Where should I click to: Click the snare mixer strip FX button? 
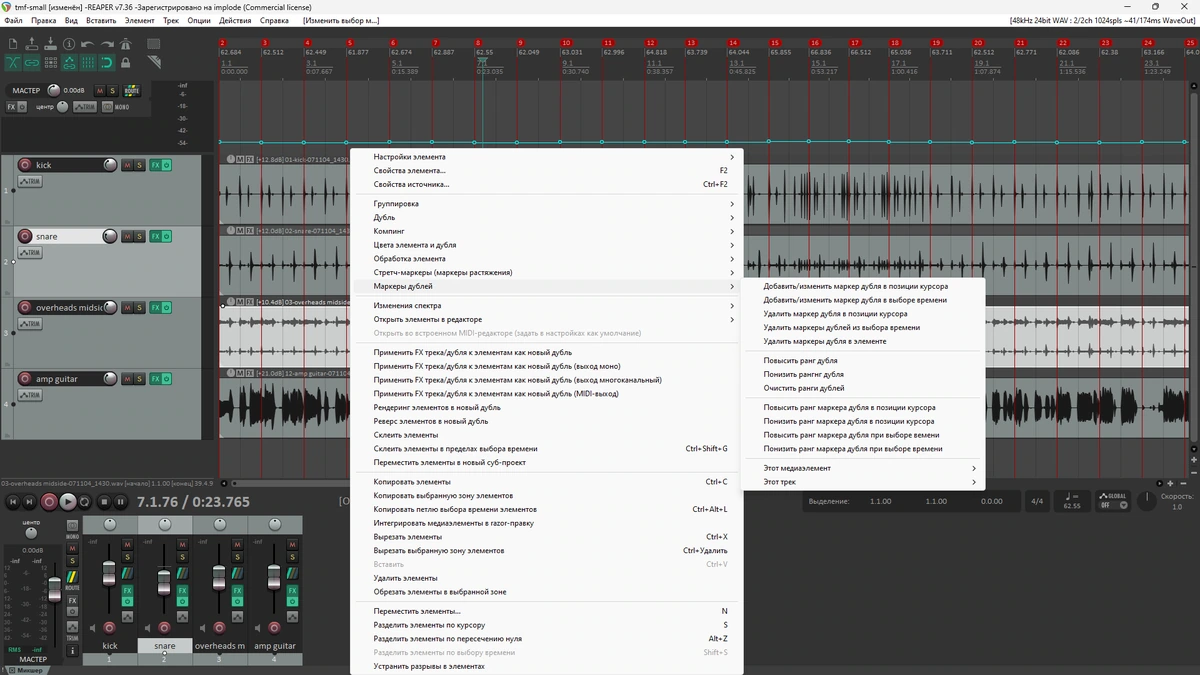(x=182, y=591)
